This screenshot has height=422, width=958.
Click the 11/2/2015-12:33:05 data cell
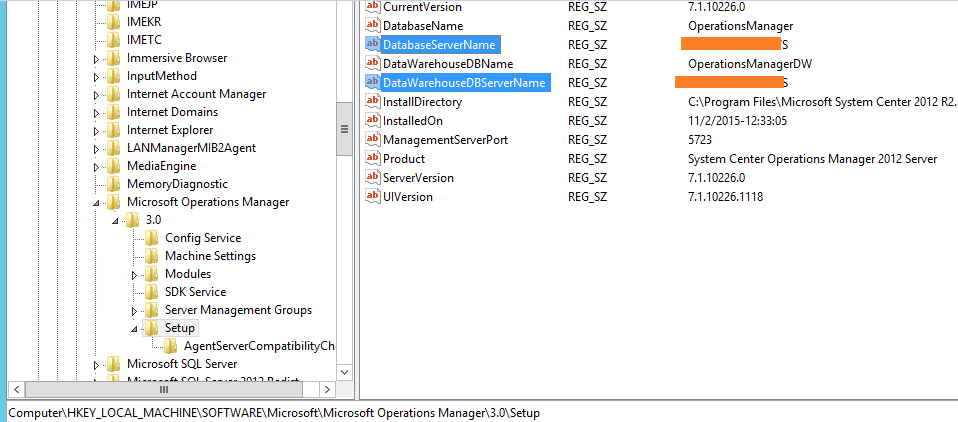pyautogui.click(x=737, y=120)
